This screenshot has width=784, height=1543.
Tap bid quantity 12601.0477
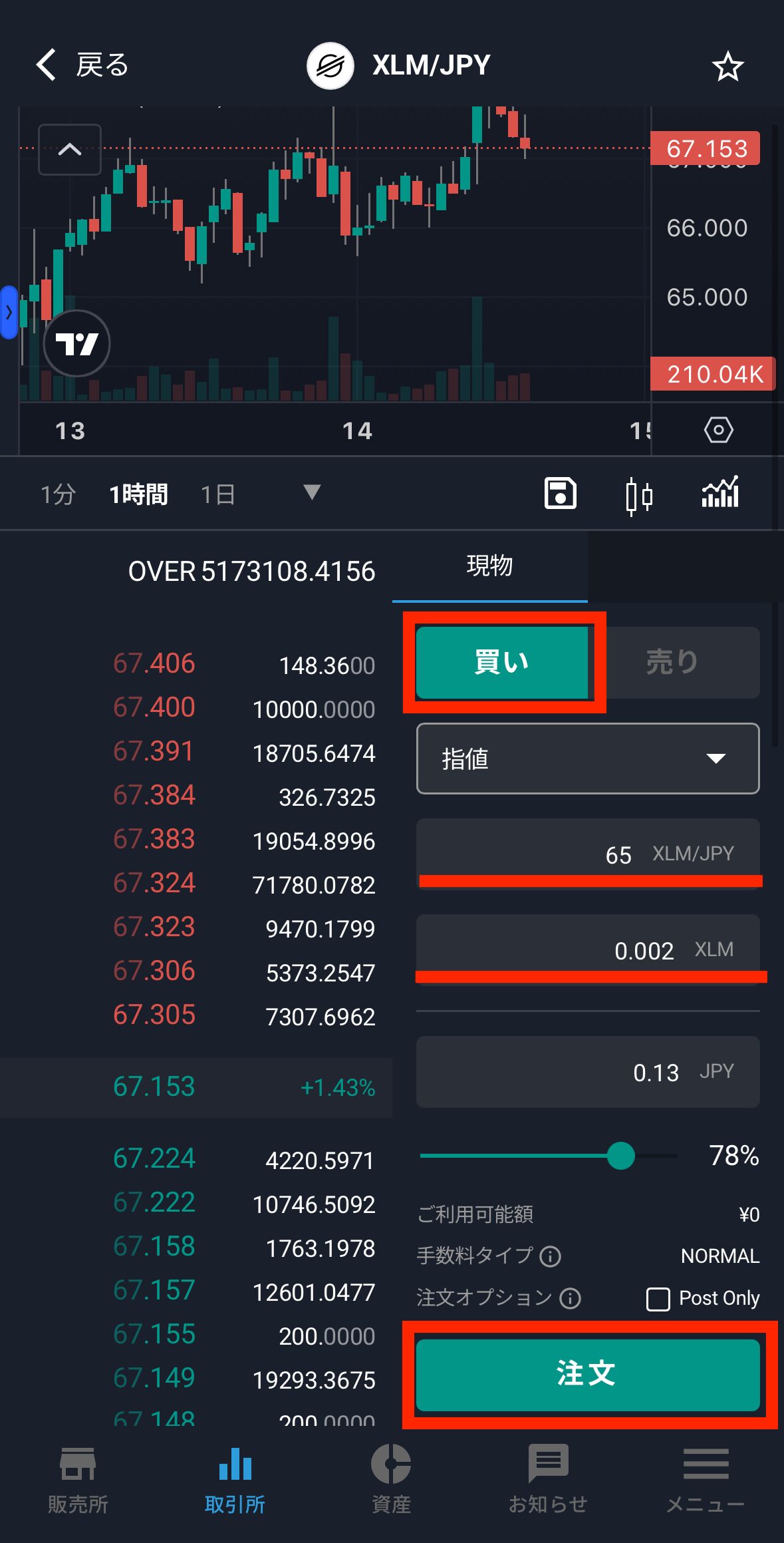click(x=314, y=1292)
